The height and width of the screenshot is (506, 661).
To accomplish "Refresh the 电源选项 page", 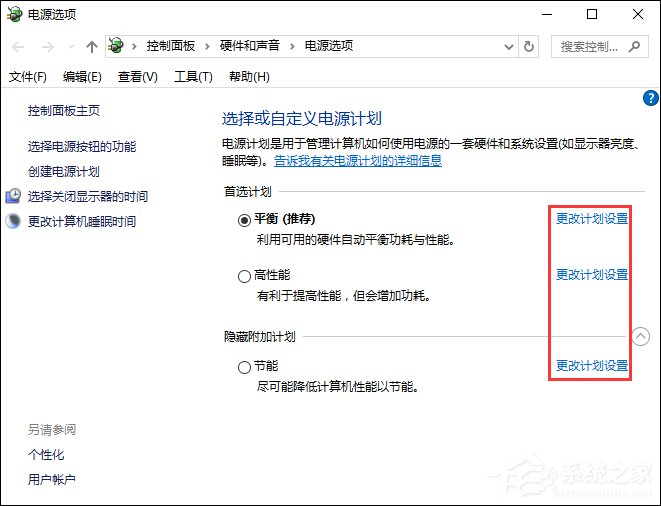I will 529,46.
